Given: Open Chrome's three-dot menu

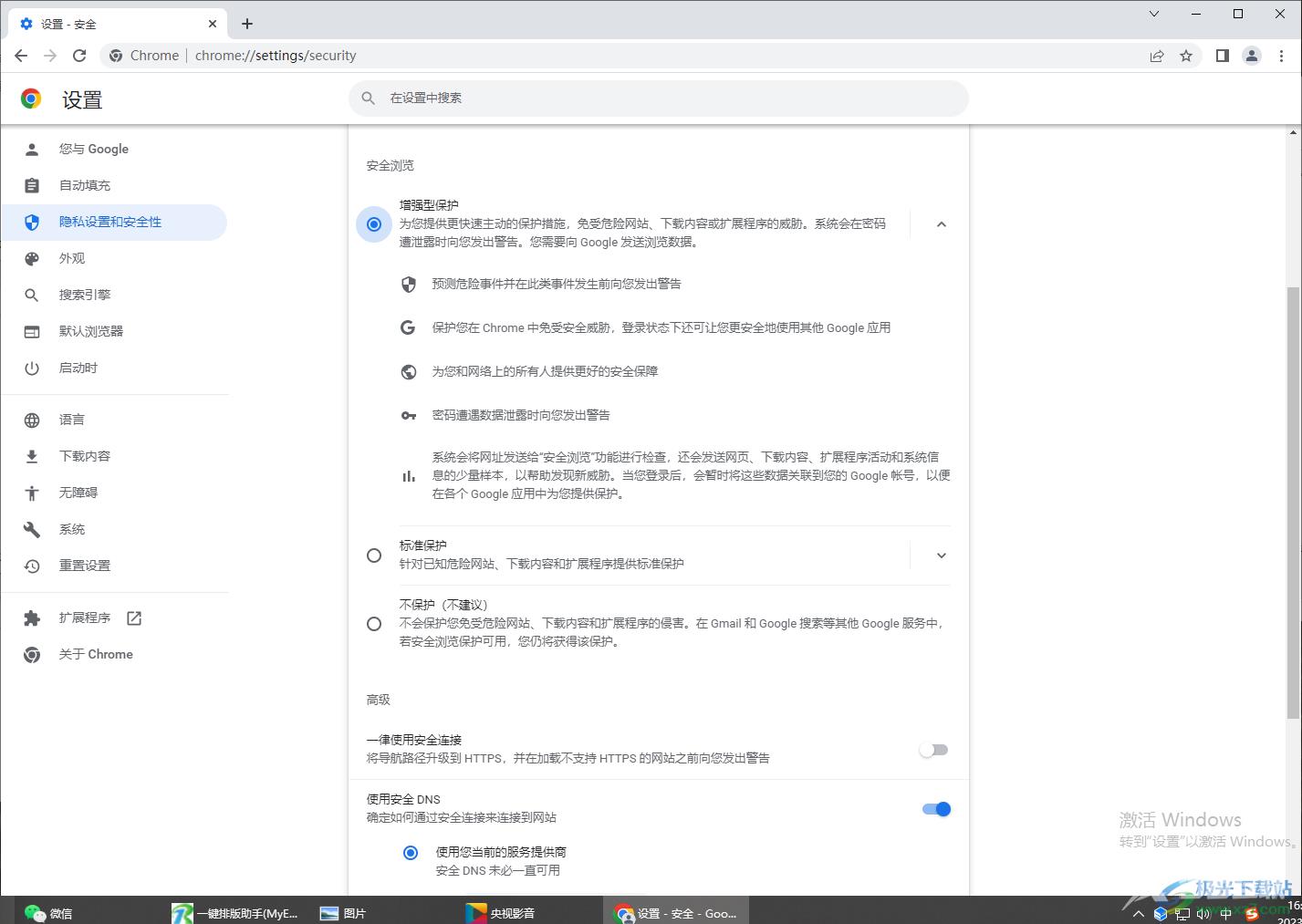Looking at the screenshot, I should pos(1281,56).
